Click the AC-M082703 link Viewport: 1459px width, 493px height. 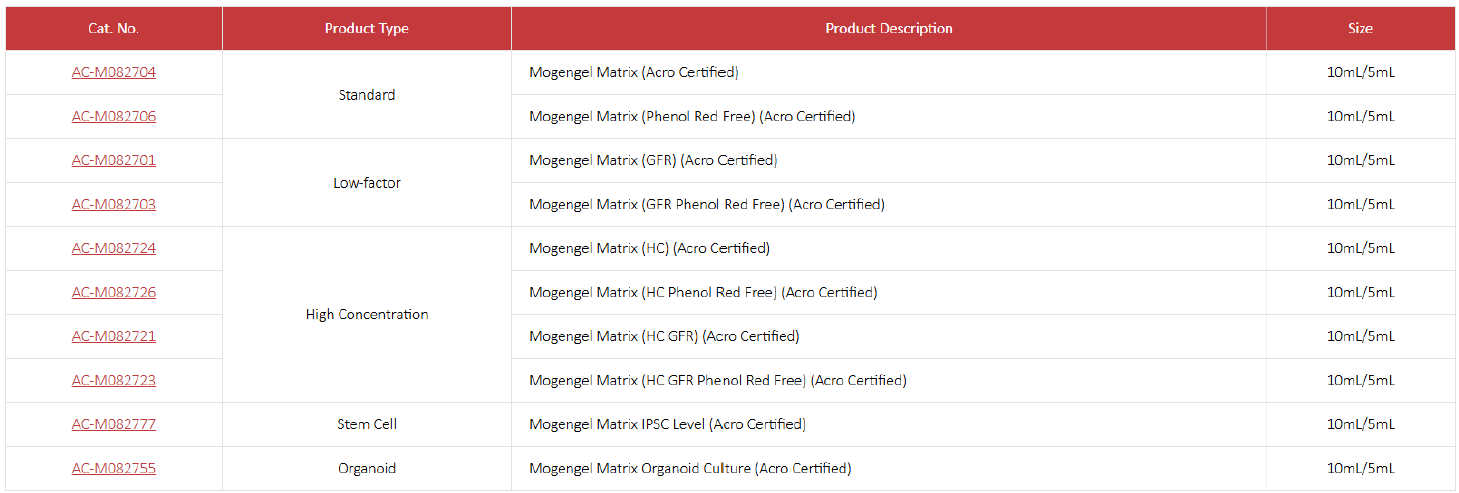tap(114, 204)
